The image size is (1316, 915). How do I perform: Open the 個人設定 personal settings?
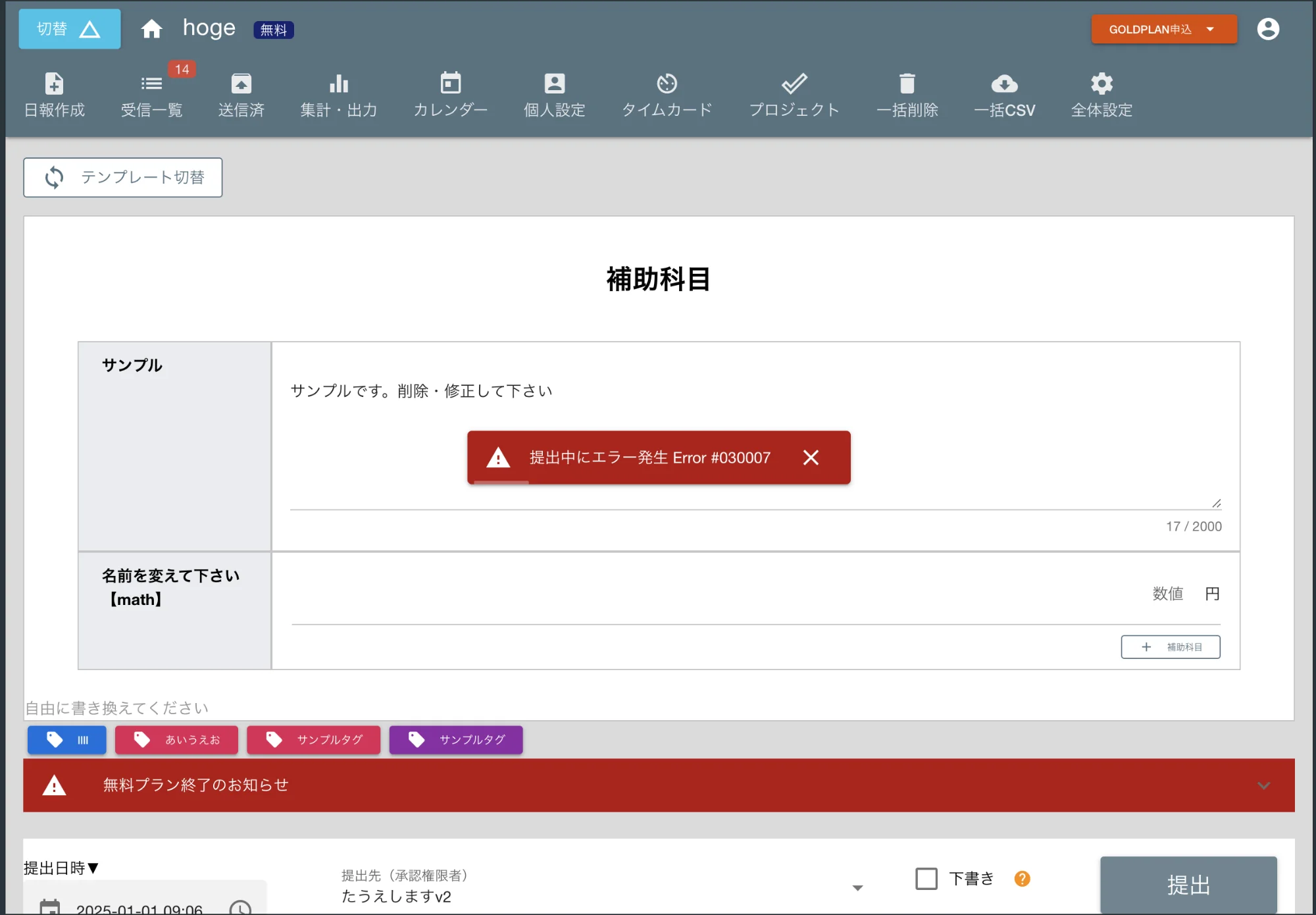click(x=554, y=94)
